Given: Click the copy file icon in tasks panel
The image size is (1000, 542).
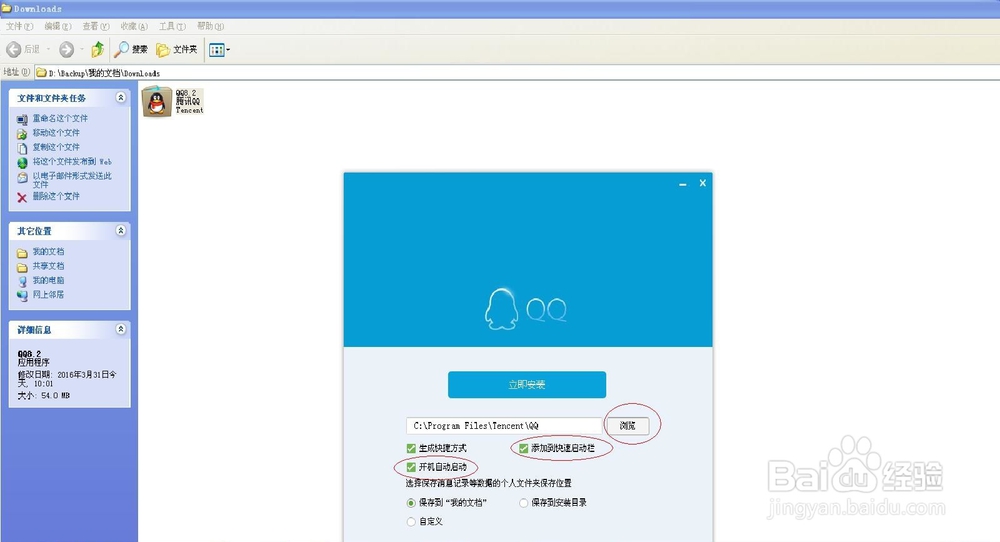Looking at the screenshot, I should point(22,148).
